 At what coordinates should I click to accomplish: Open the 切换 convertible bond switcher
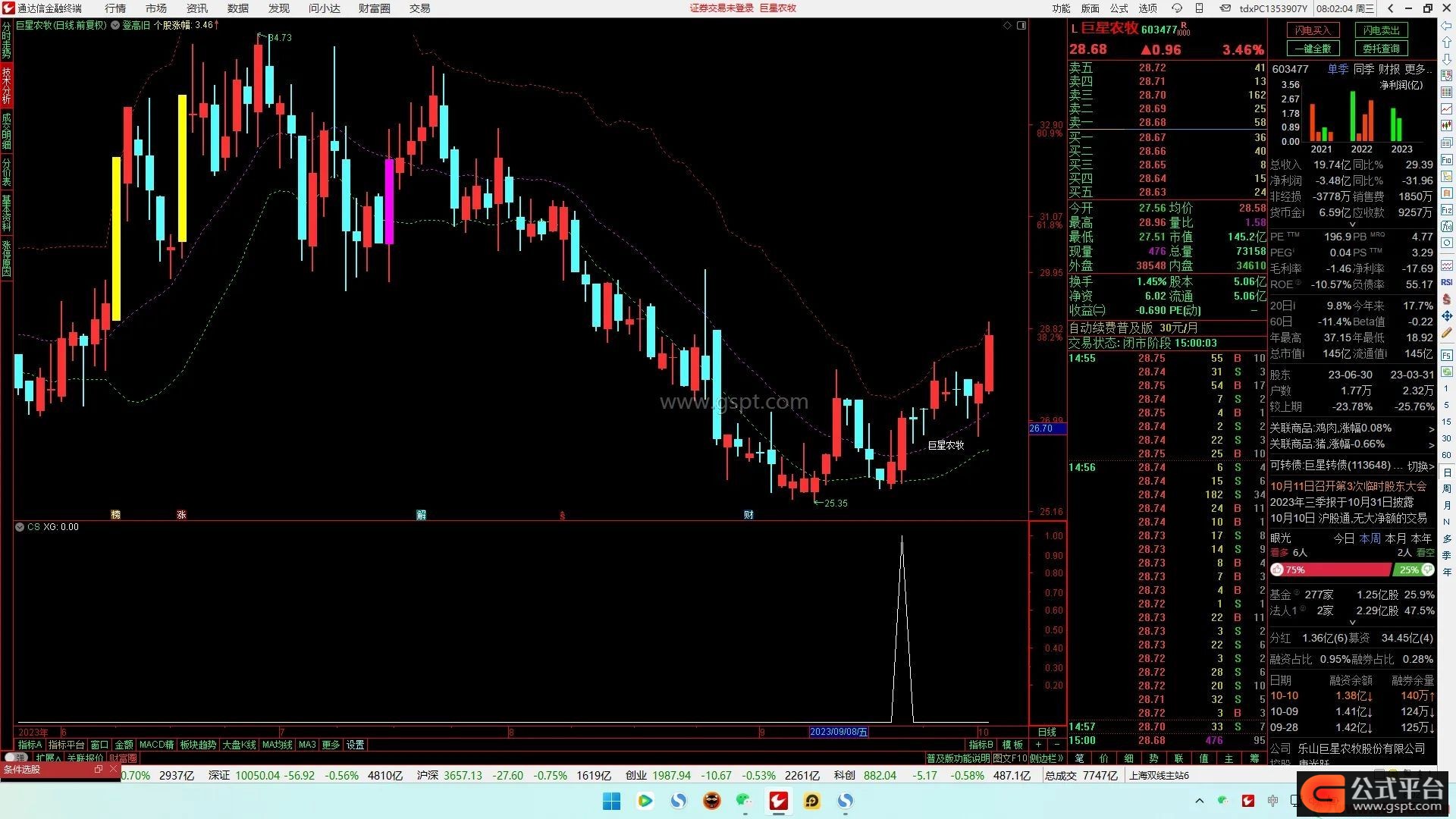[x=1420, y=466]
